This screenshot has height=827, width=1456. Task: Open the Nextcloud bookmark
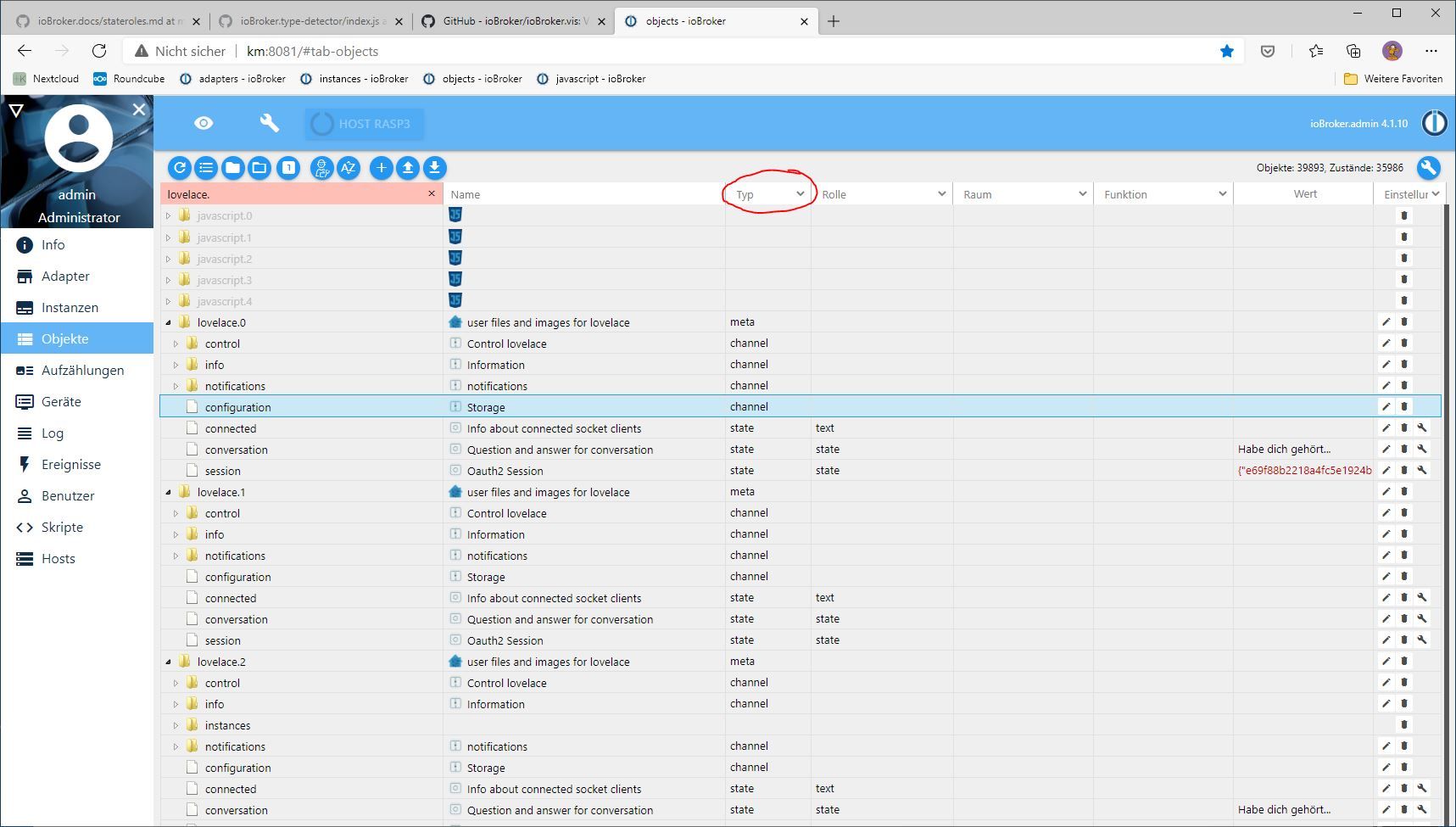coord(46,79)
